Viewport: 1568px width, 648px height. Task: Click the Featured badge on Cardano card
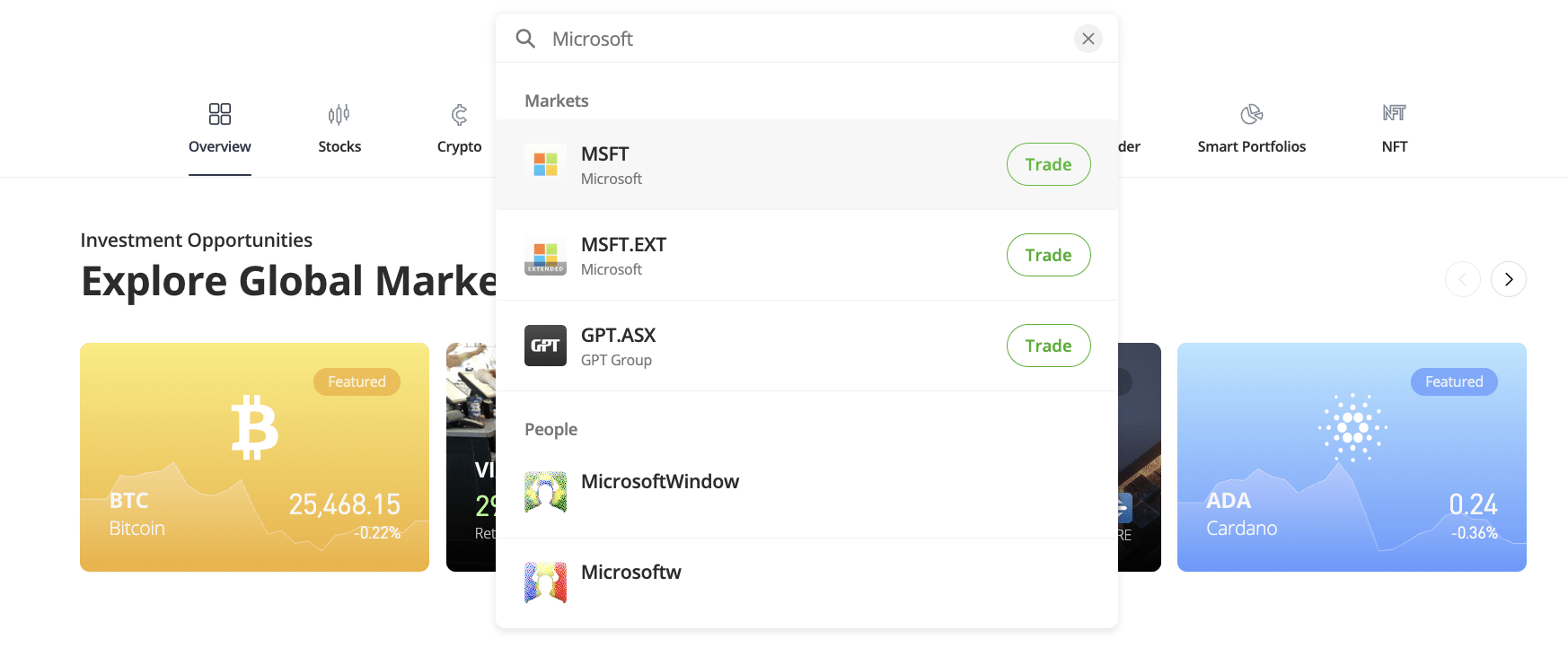coord(1454,381)
